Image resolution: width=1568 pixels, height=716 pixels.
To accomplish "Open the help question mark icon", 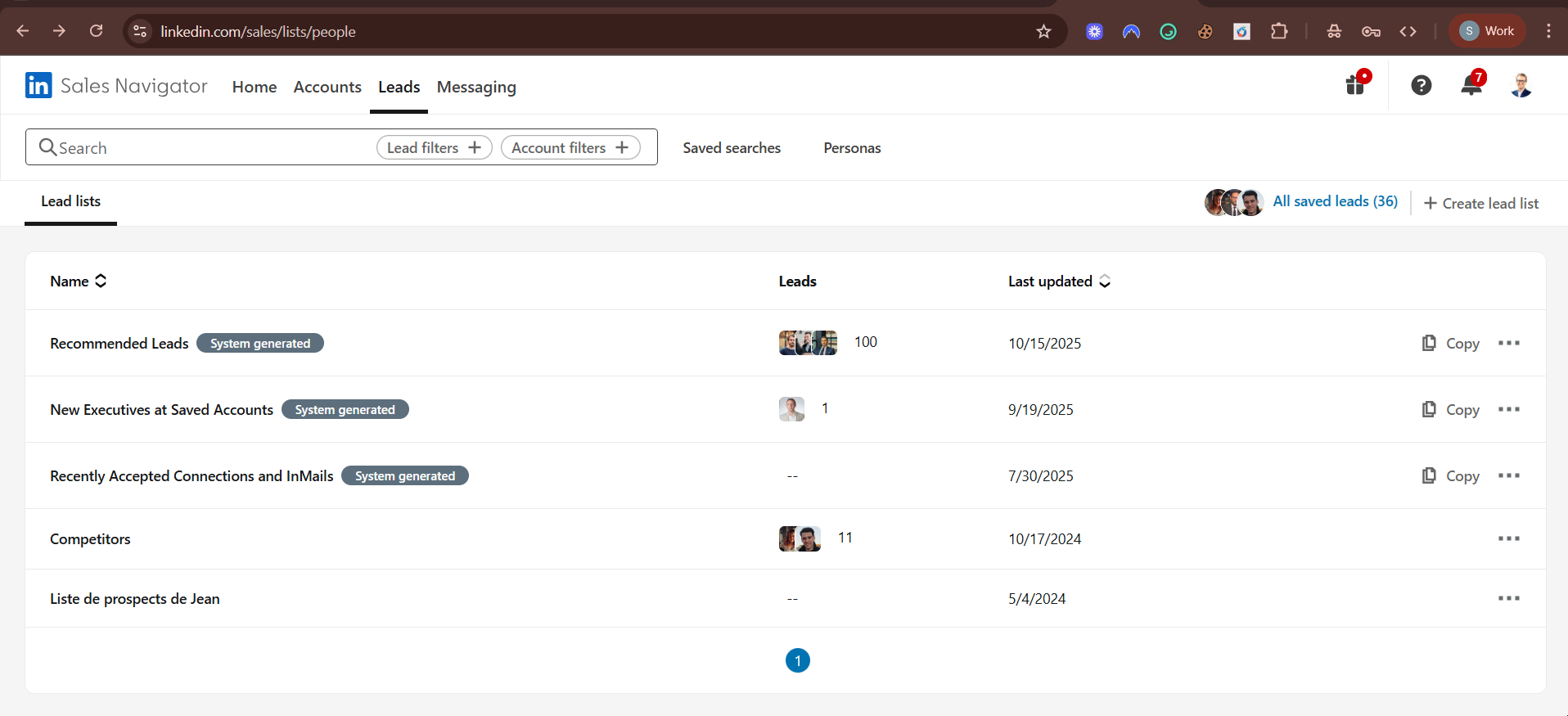I will (1422, 85).
